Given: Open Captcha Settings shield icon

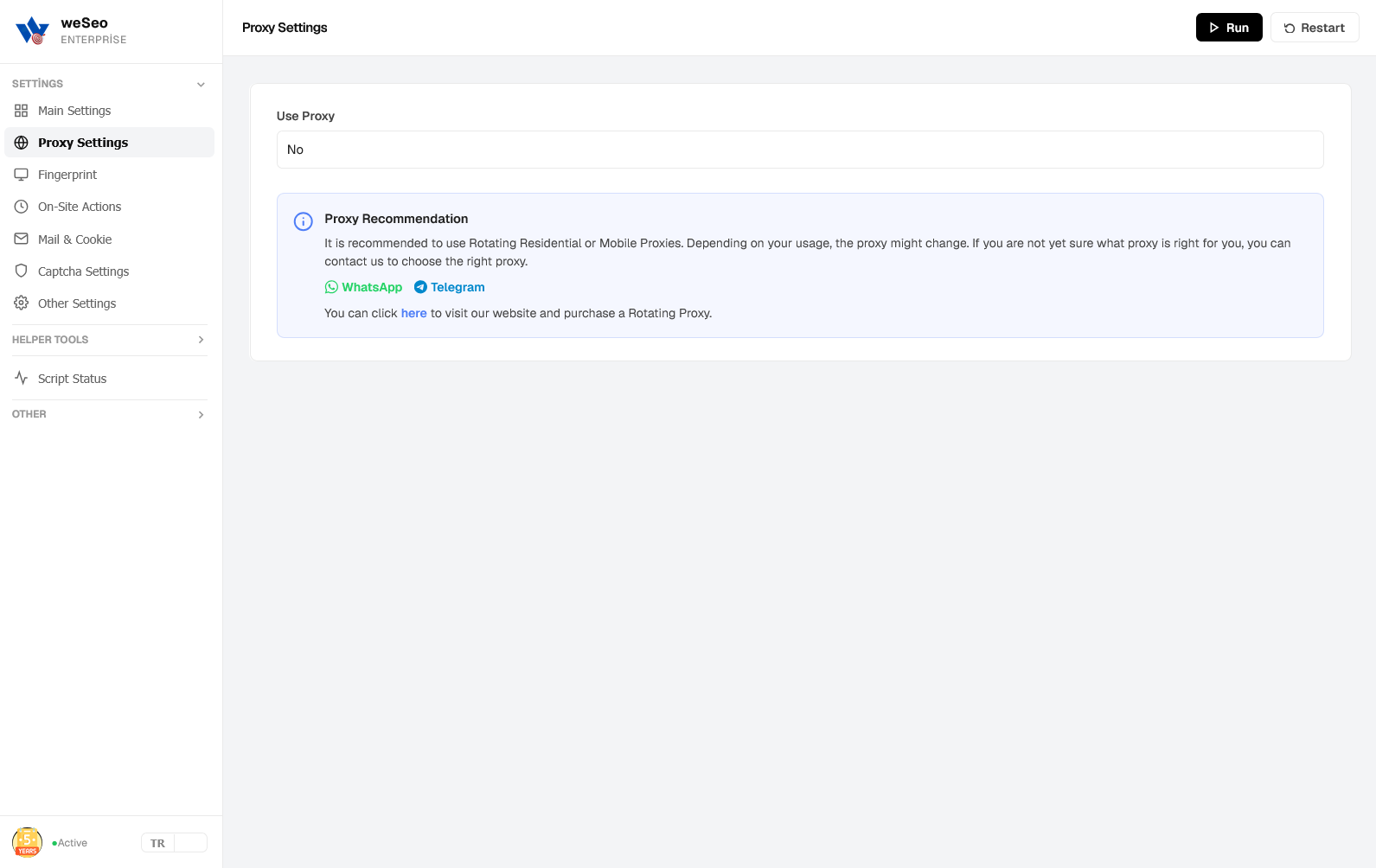Looking at the screenshot, I should click(x=22, y=271).
